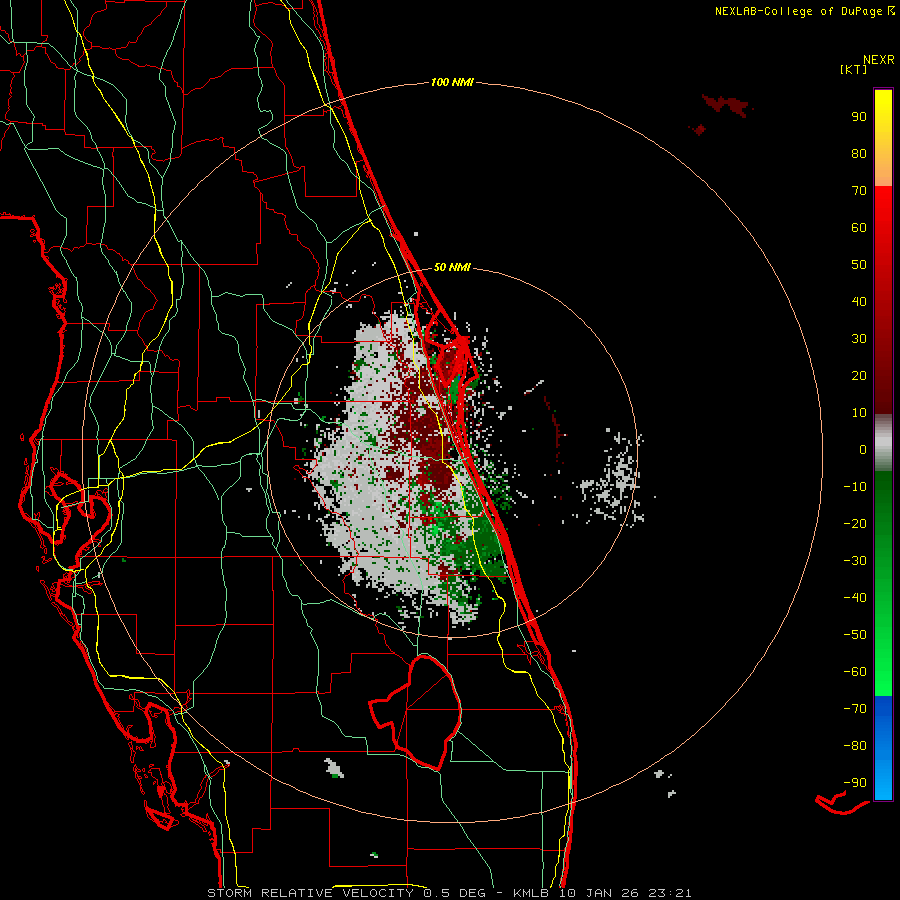900x900 pixels.
Task: Select the -10 scale label
Action: coord(855,487)
